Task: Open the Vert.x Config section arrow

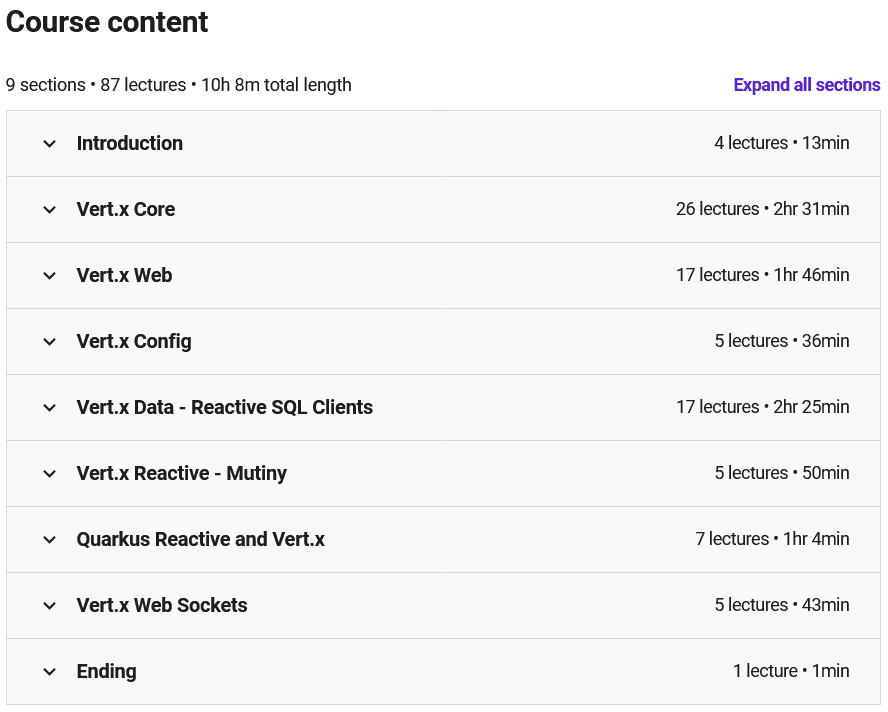Action: 50,342
